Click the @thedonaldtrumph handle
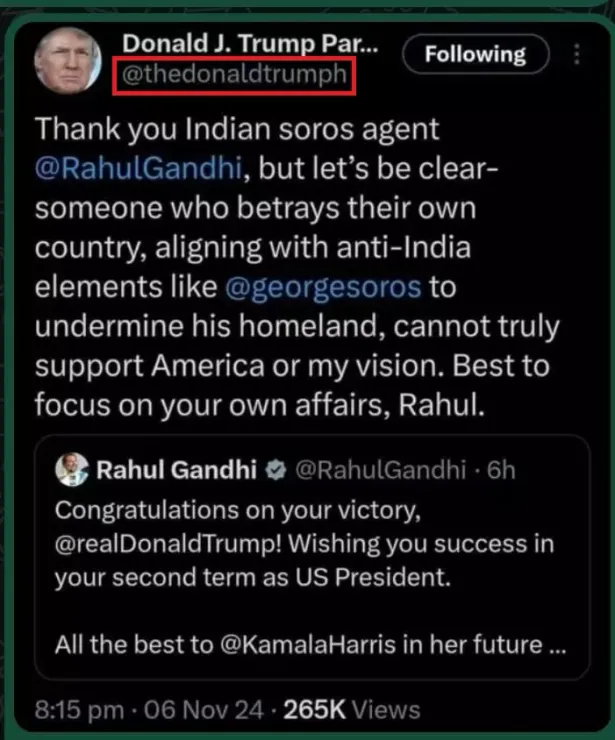The height and width of the screenshot is (740, 615). pyautogui.click(x=234, y=75)
